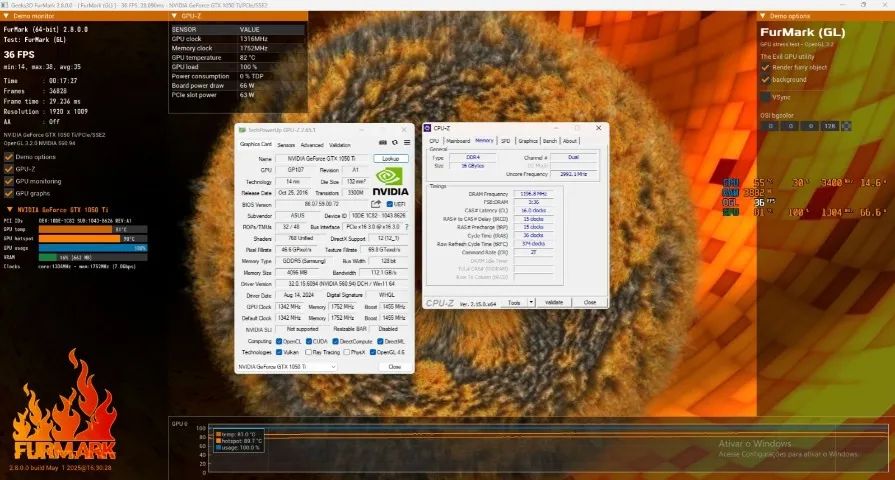Click the BIOS export share icon in GPU-Z
This screenshot has height=480, width=895.
(376, 204)
